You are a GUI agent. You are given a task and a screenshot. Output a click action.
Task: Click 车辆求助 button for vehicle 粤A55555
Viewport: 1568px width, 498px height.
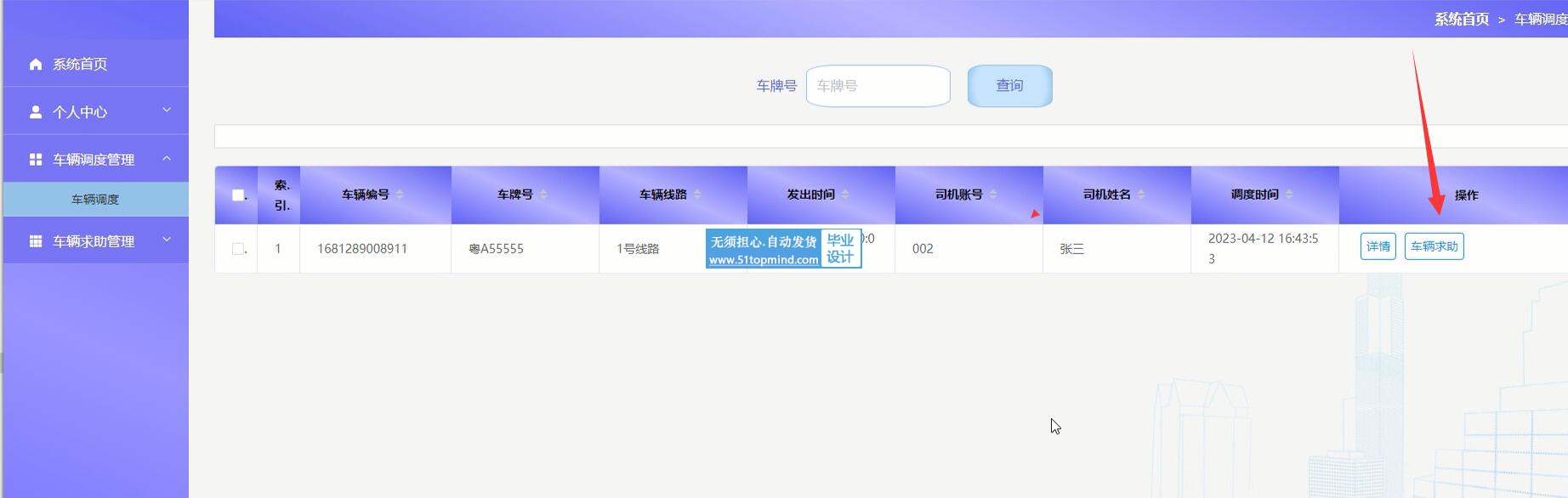[x=1434, y=246]
